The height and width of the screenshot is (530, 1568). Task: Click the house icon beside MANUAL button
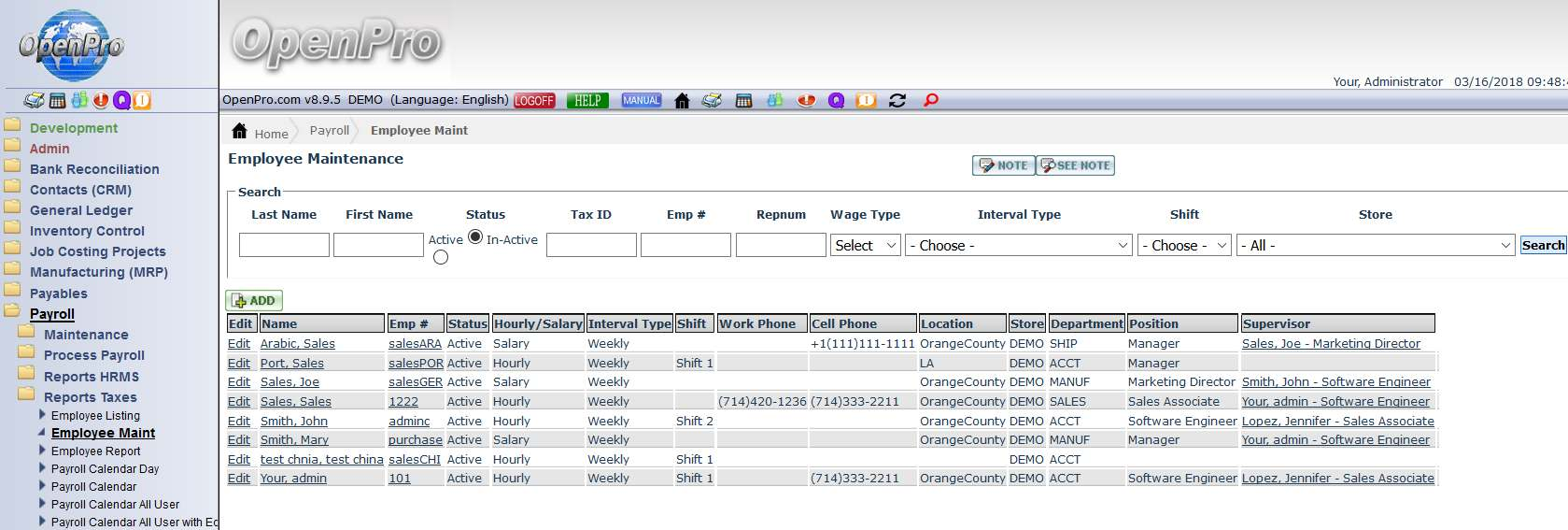tap(682, 101)
